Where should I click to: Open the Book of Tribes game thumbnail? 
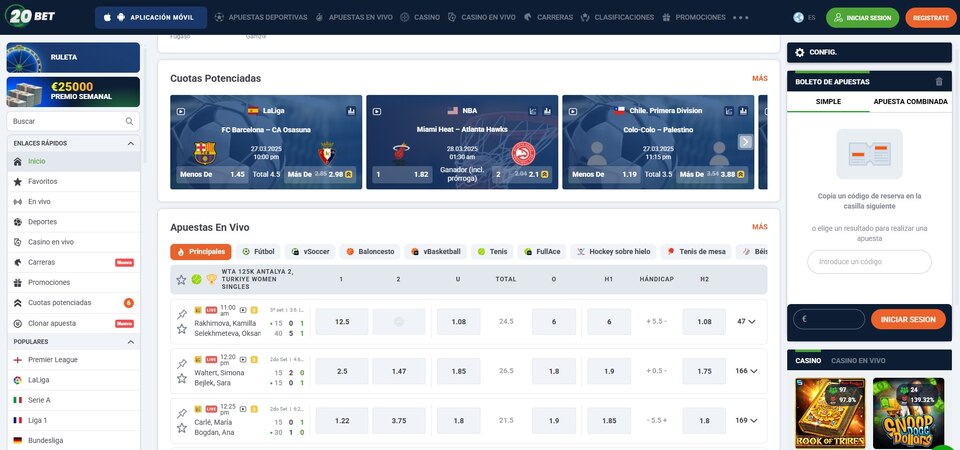tap(830, 413)
